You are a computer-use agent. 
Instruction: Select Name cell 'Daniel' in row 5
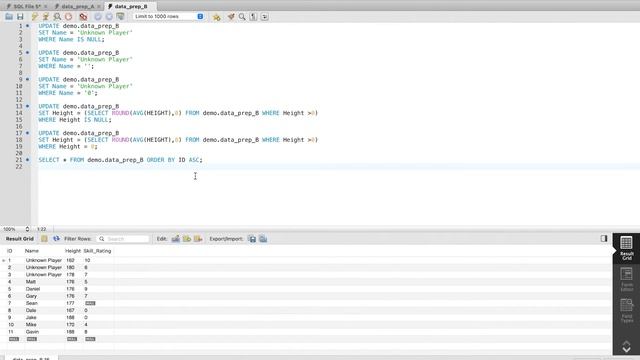(33, 289)
